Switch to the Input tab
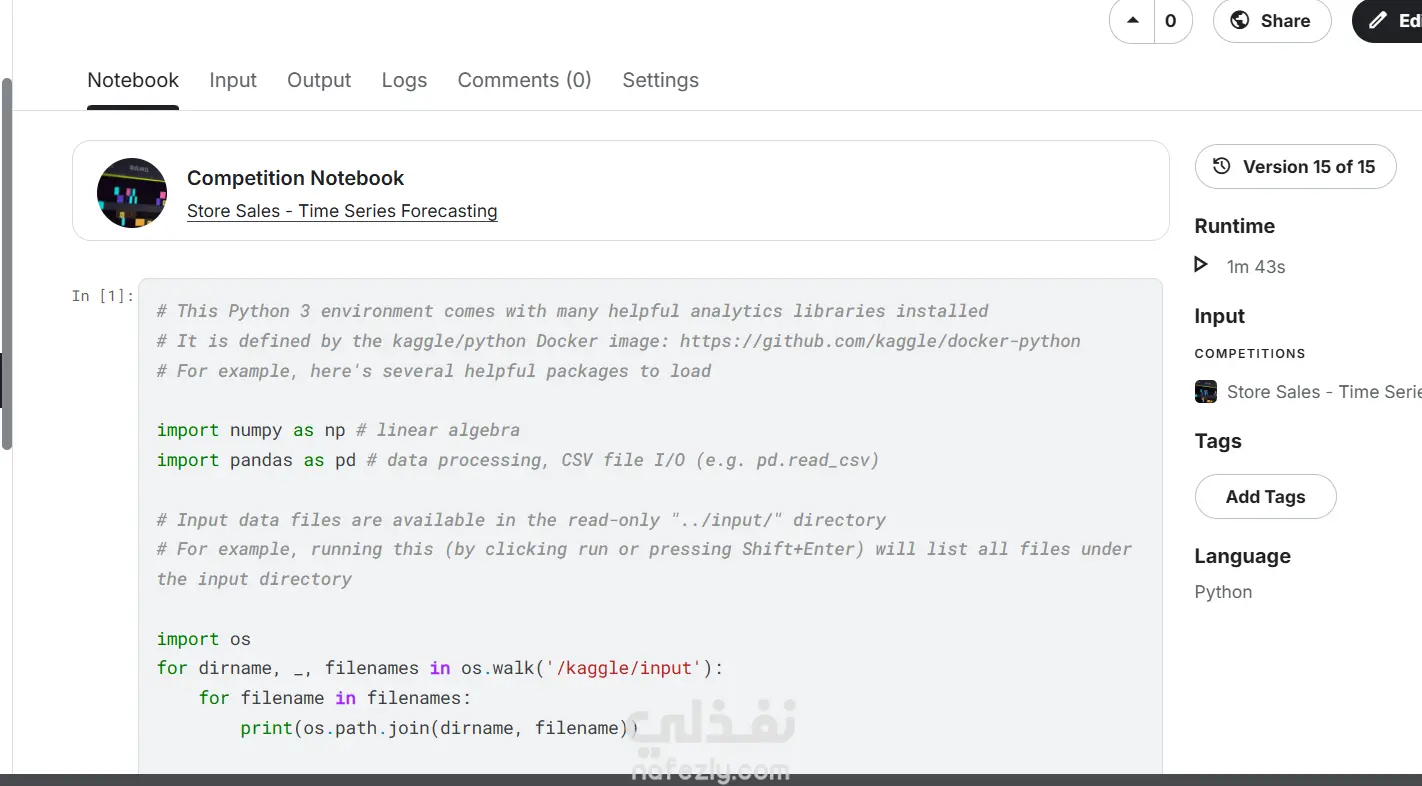This screenshot has height=786, width=1422. (233, 80)
